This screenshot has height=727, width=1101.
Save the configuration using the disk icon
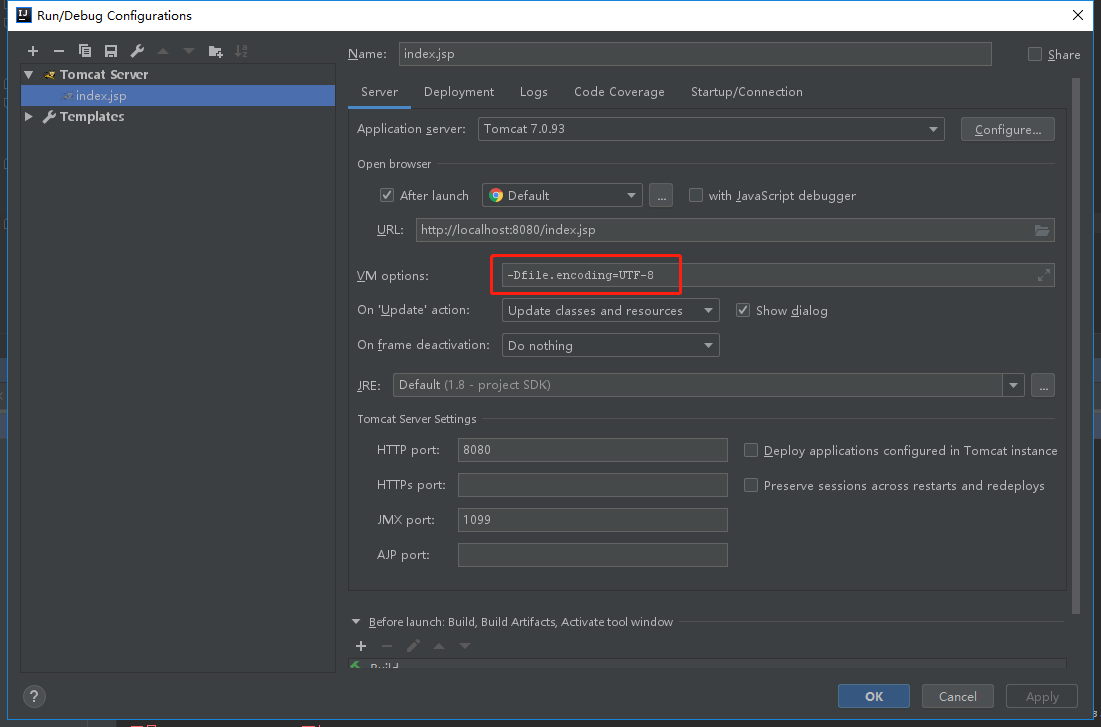click(x=111, y=51)
